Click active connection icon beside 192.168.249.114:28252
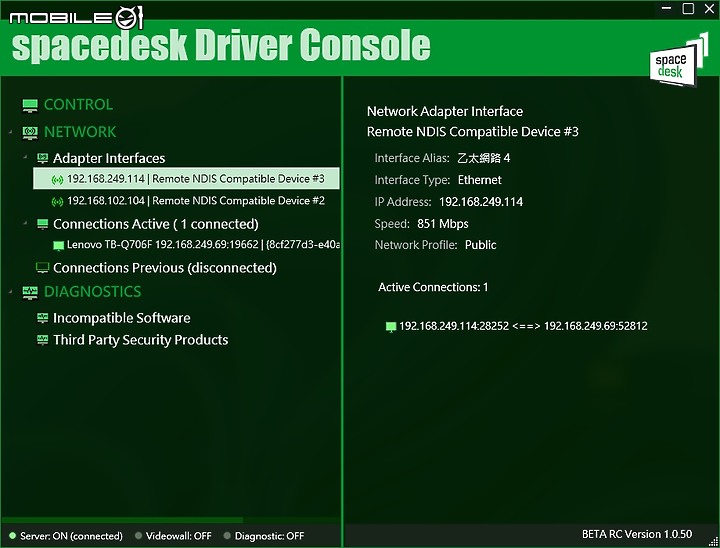Viewport: 720px width, 548px height. pos(391,327)
